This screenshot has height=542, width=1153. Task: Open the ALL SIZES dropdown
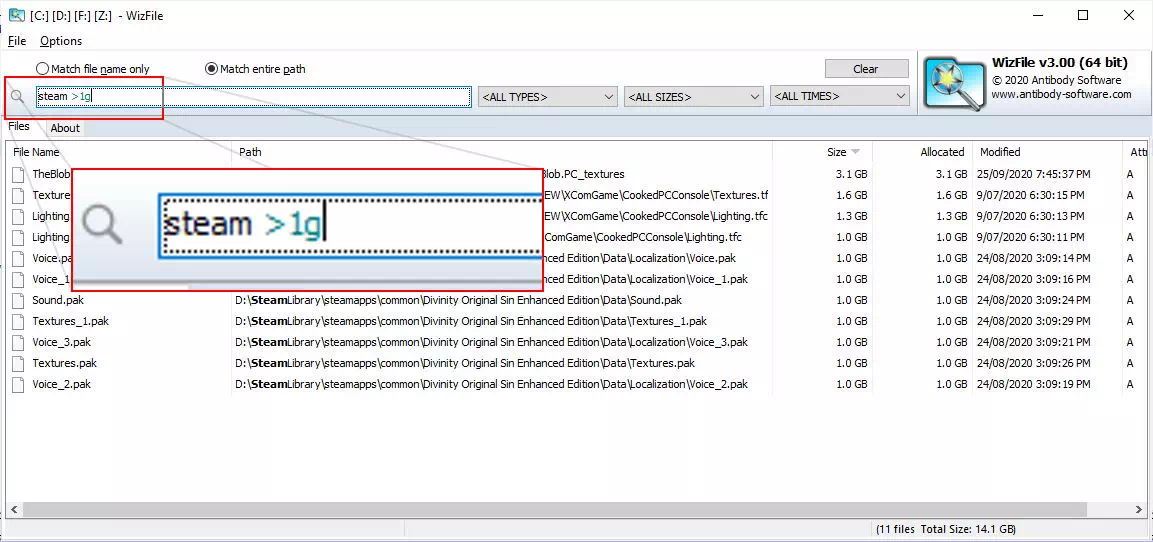tap(693, 96)
